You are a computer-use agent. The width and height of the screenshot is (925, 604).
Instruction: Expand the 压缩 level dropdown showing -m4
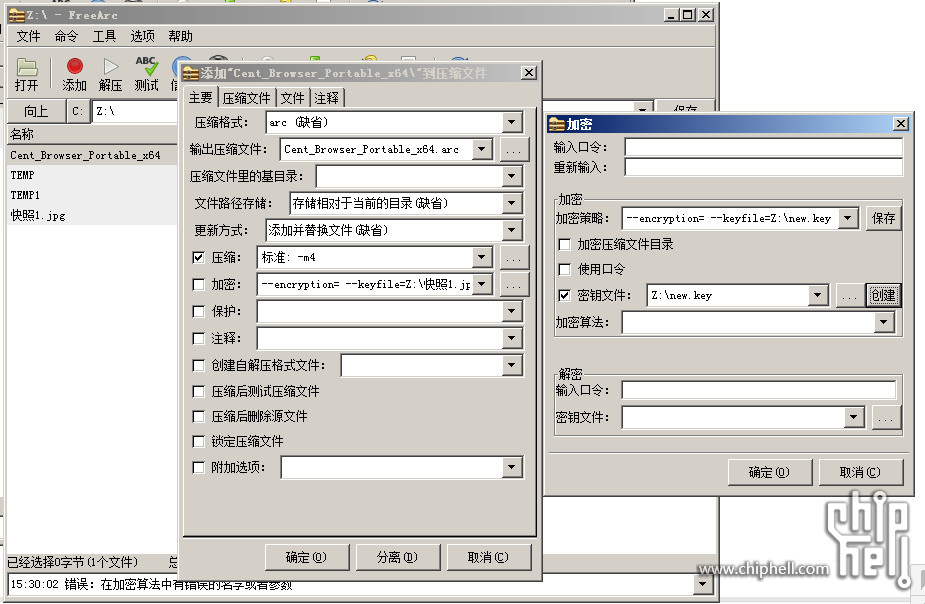click(x=482, y=257)
